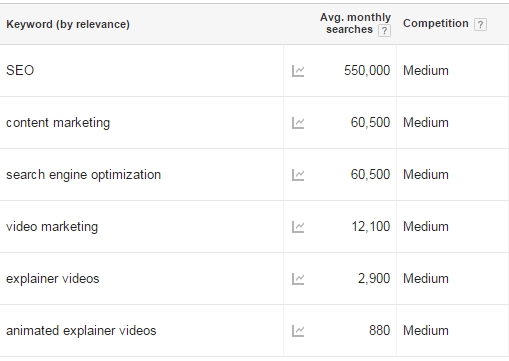View trend chart for animated explainer videos
Screen dimensions: 509x361
(298, 331)
